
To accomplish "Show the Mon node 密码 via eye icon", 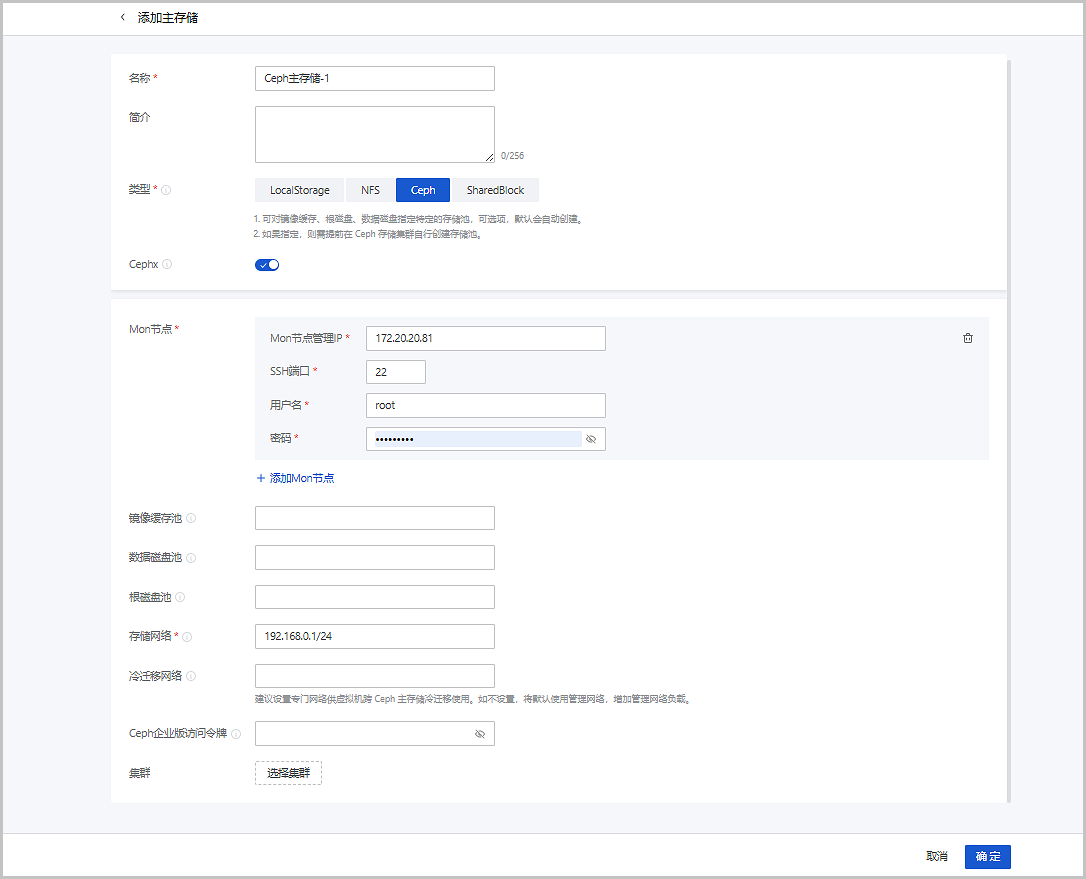I will coord(590,439).
